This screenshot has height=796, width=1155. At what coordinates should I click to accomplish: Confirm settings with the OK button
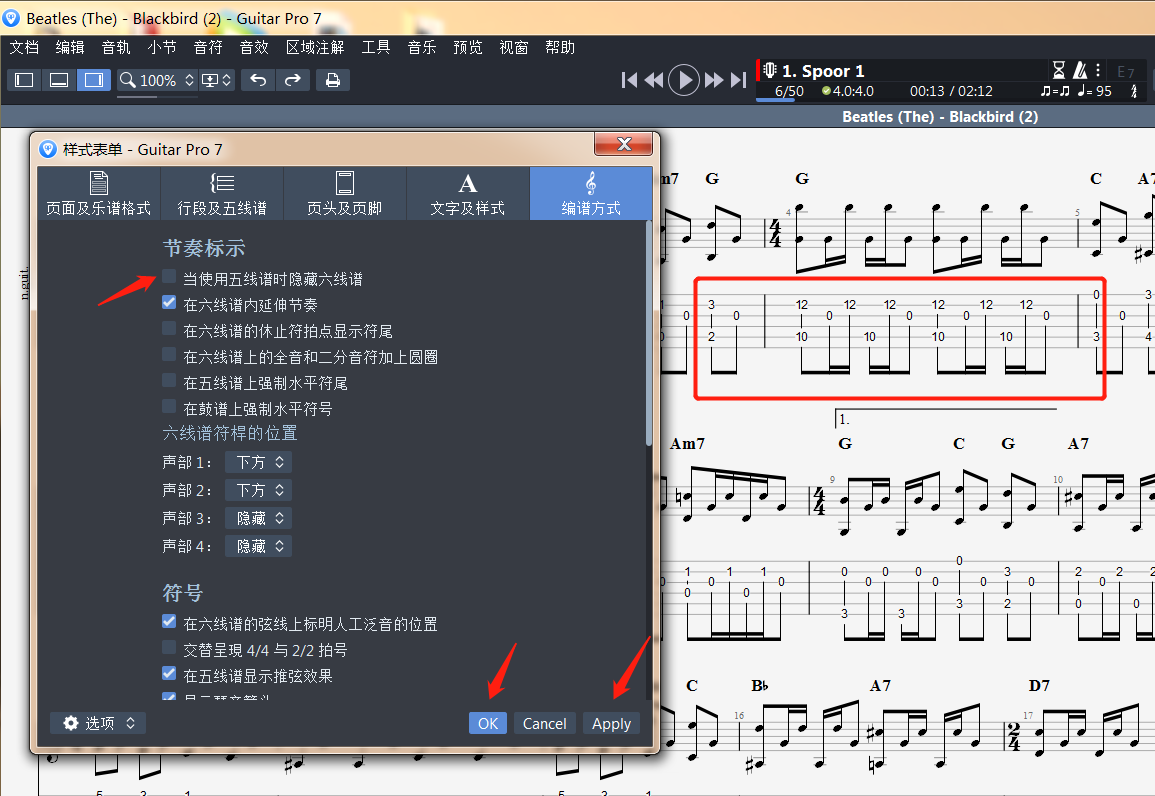pos(487,723)
